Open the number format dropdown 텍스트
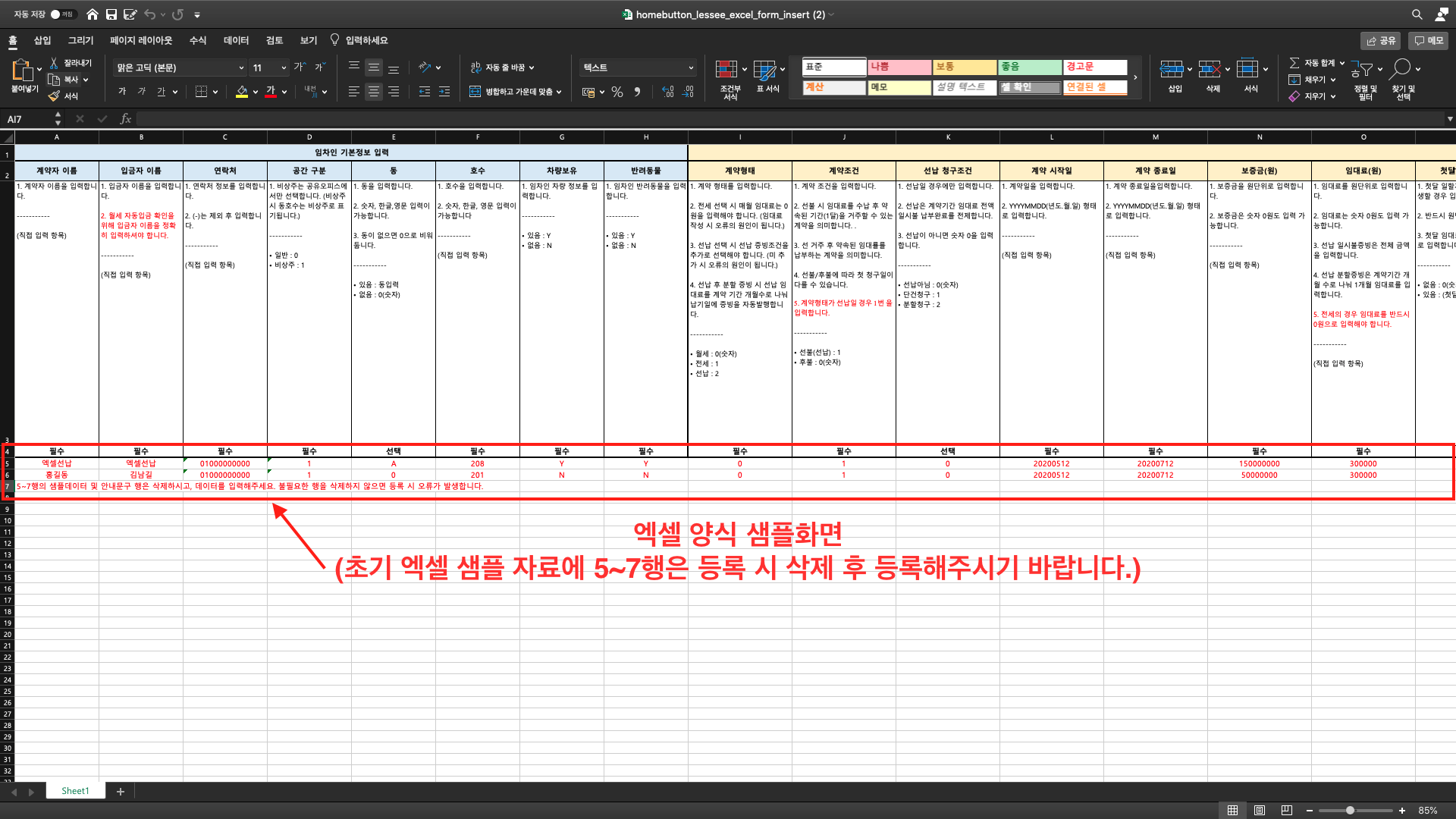Image resolution: width=1456 pixels, height=819 pixels. click(x=690, y=67)
